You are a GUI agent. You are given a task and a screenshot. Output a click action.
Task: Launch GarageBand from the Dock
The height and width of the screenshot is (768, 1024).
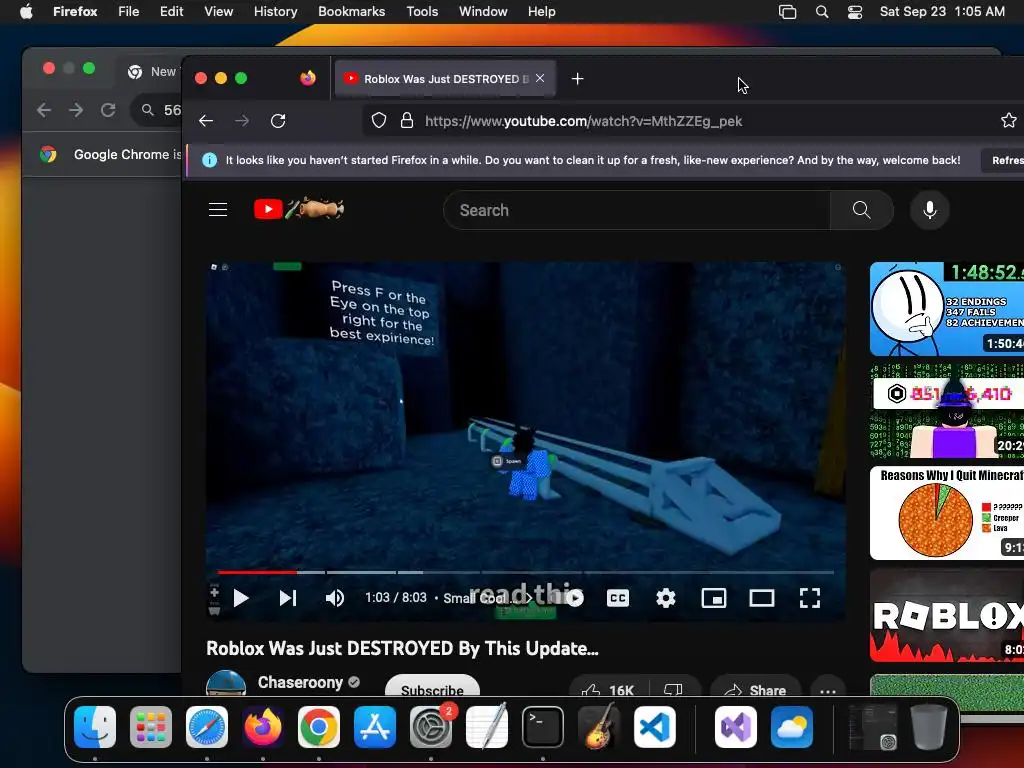[599, 726]
